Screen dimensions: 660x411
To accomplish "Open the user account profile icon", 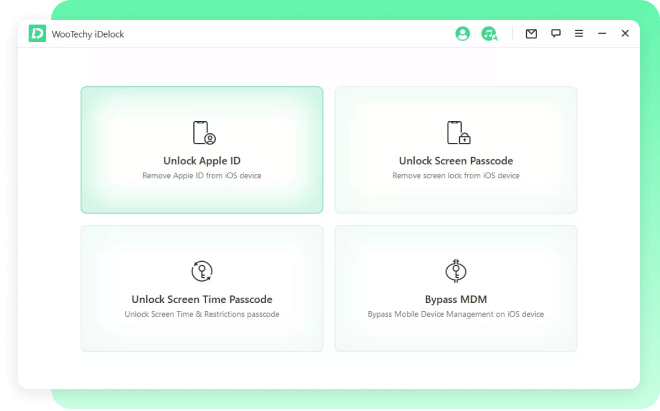I will tap(462, 34).
